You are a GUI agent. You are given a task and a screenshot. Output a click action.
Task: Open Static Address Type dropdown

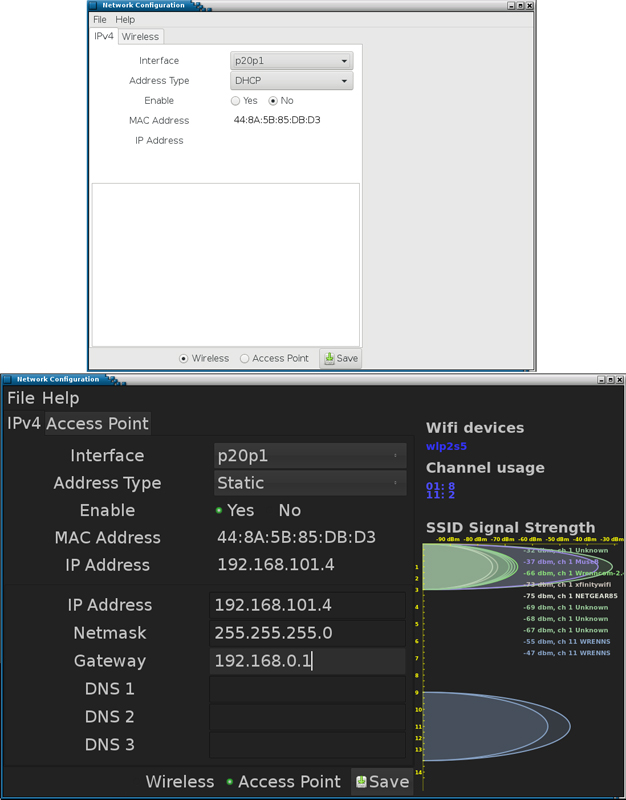(x=310, y=483)
